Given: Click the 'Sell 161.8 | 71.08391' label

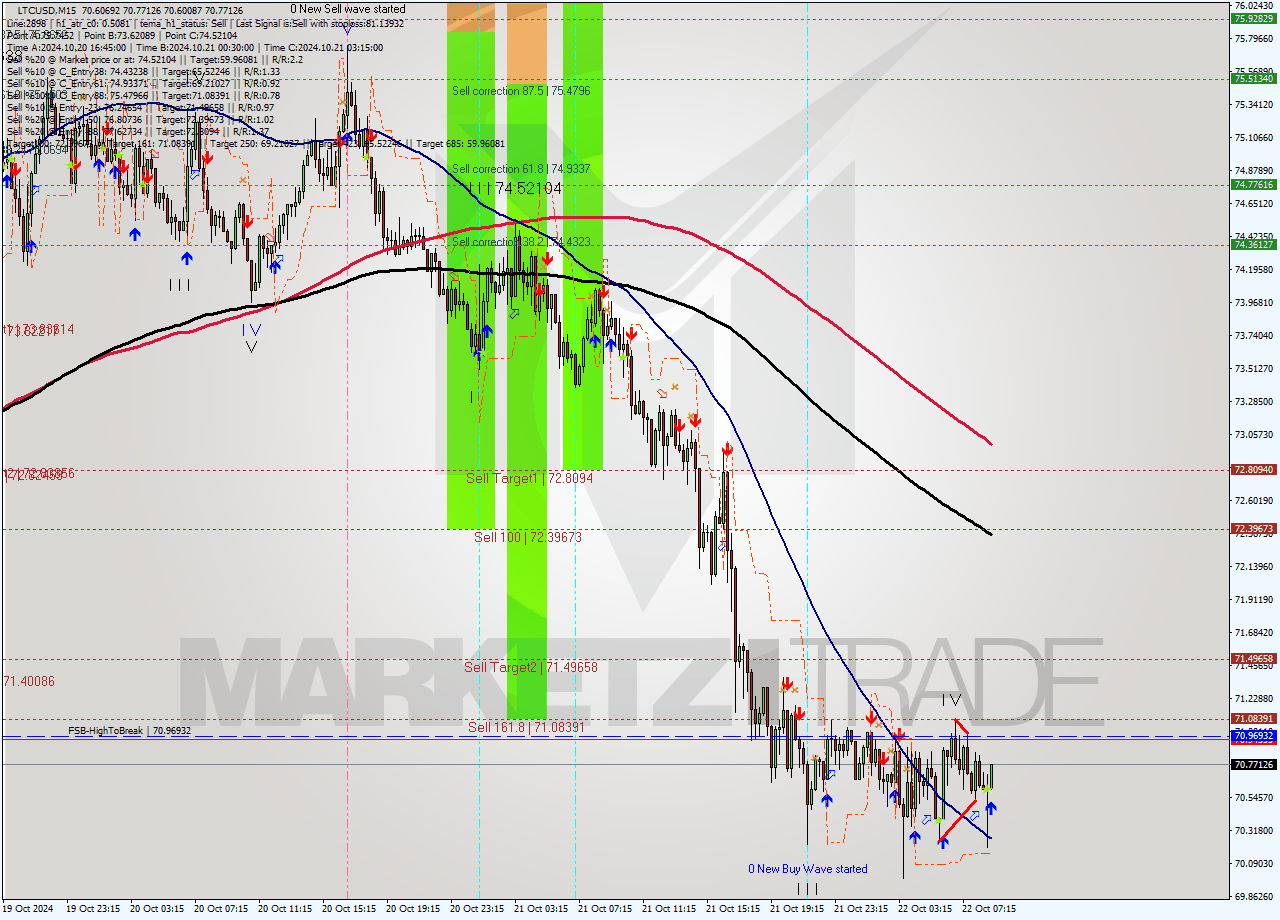Looking at the screenshot, I should 526,727.
